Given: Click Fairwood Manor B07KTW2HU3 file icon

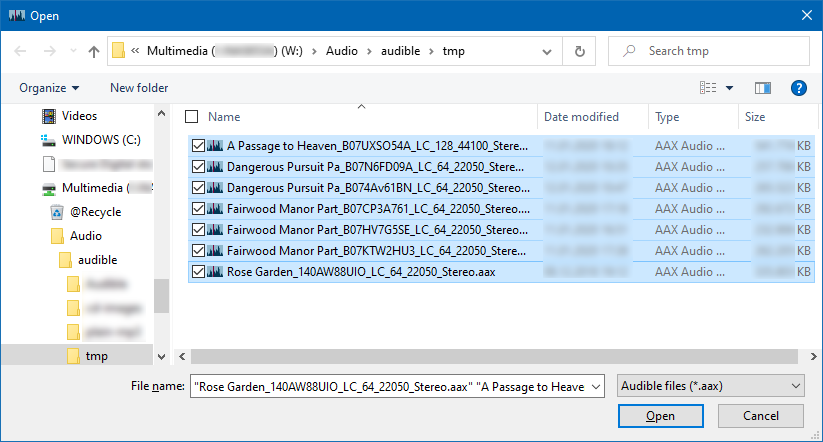Looking at the screenshot, I should (215, 250).
